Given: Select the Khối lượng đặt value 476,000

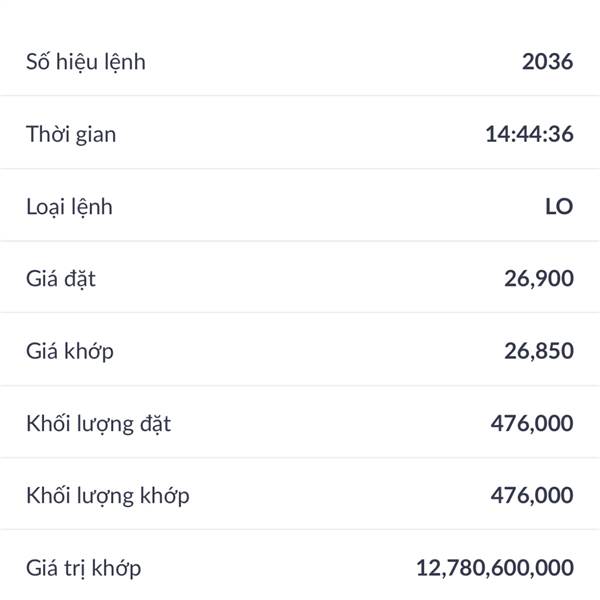Looking at the screenshot, I should pos(532,423).
